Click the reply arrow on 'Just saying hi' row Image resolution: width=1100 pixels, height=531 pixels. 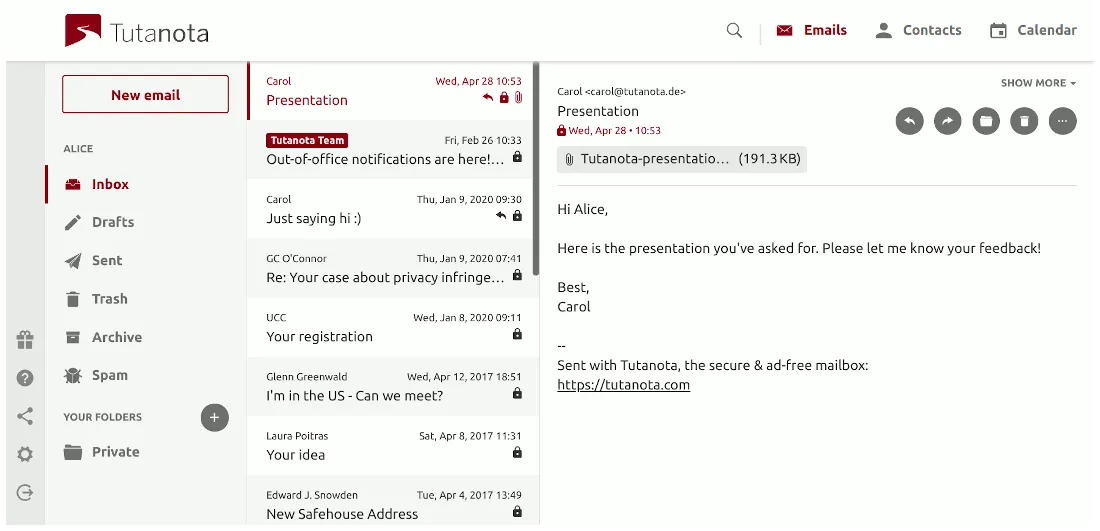click(501, 215)
